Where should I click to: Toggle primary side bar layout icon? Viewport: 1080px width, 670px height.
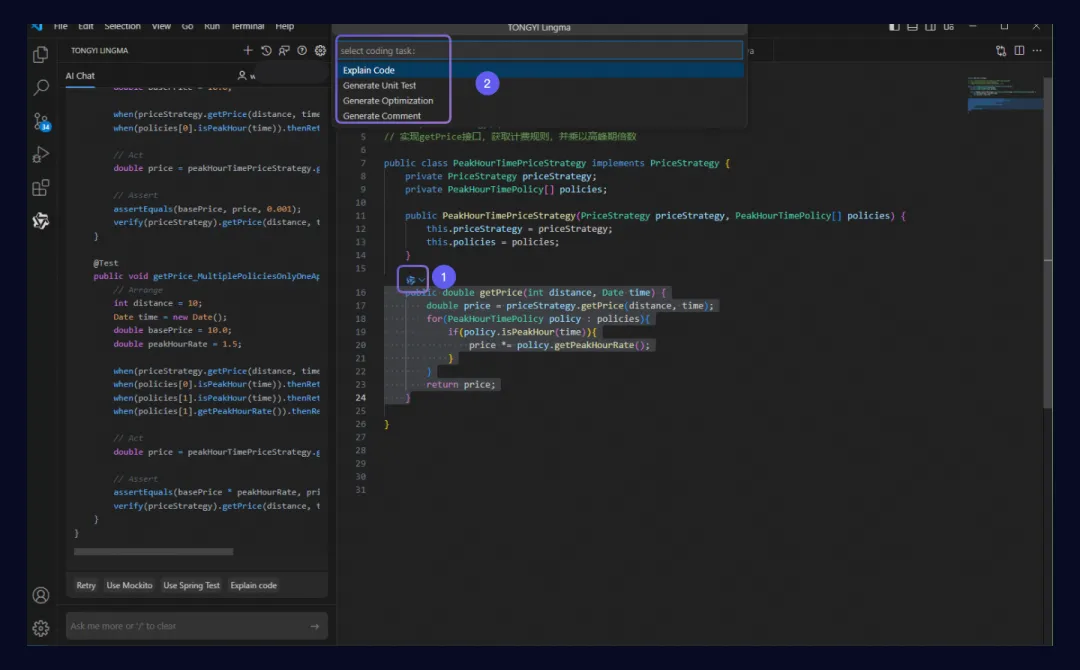tap(894, 27)
